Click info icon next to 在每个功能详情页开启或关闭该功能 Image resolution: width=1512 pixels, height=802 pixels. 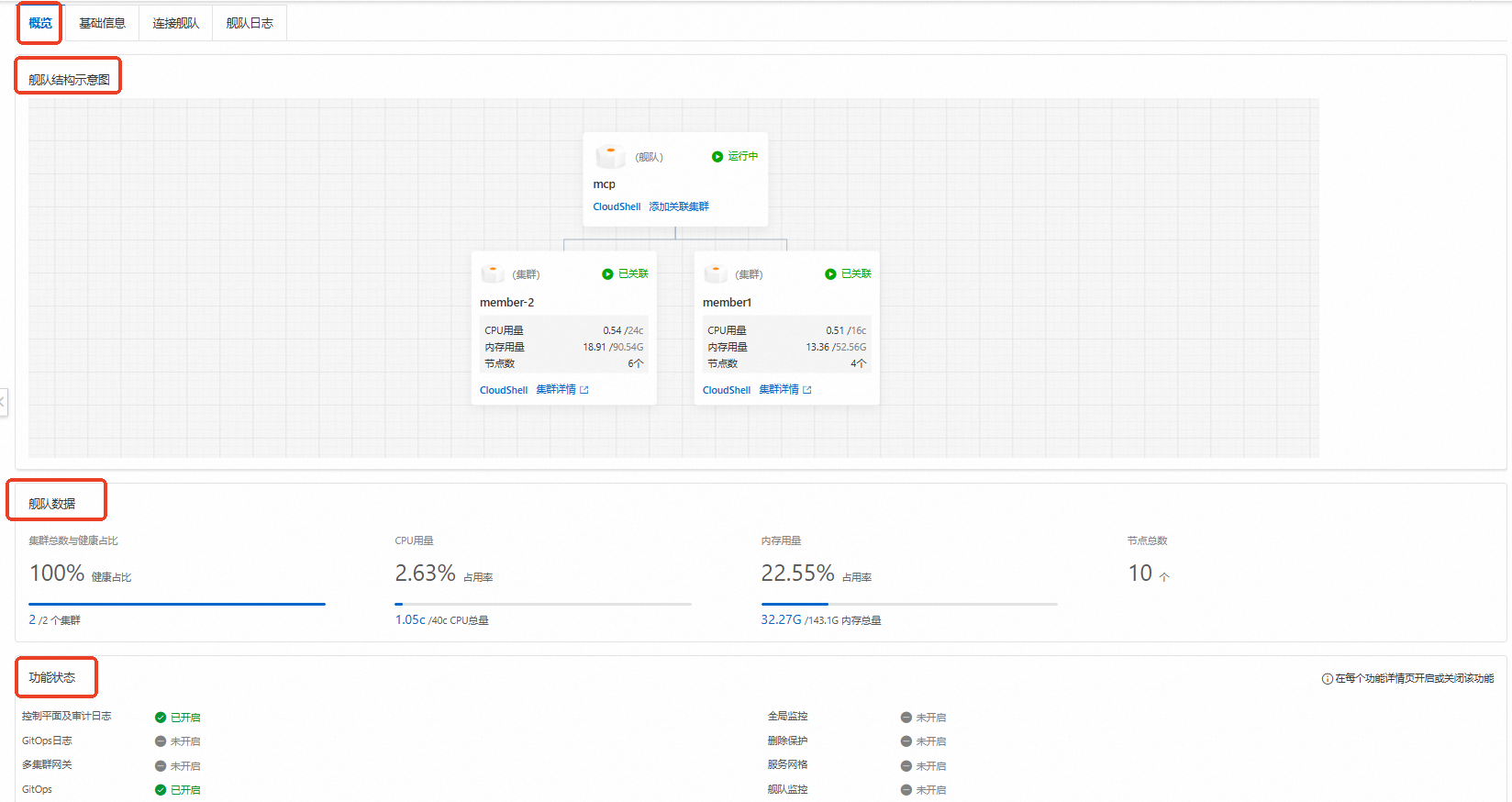point(1327,679)
